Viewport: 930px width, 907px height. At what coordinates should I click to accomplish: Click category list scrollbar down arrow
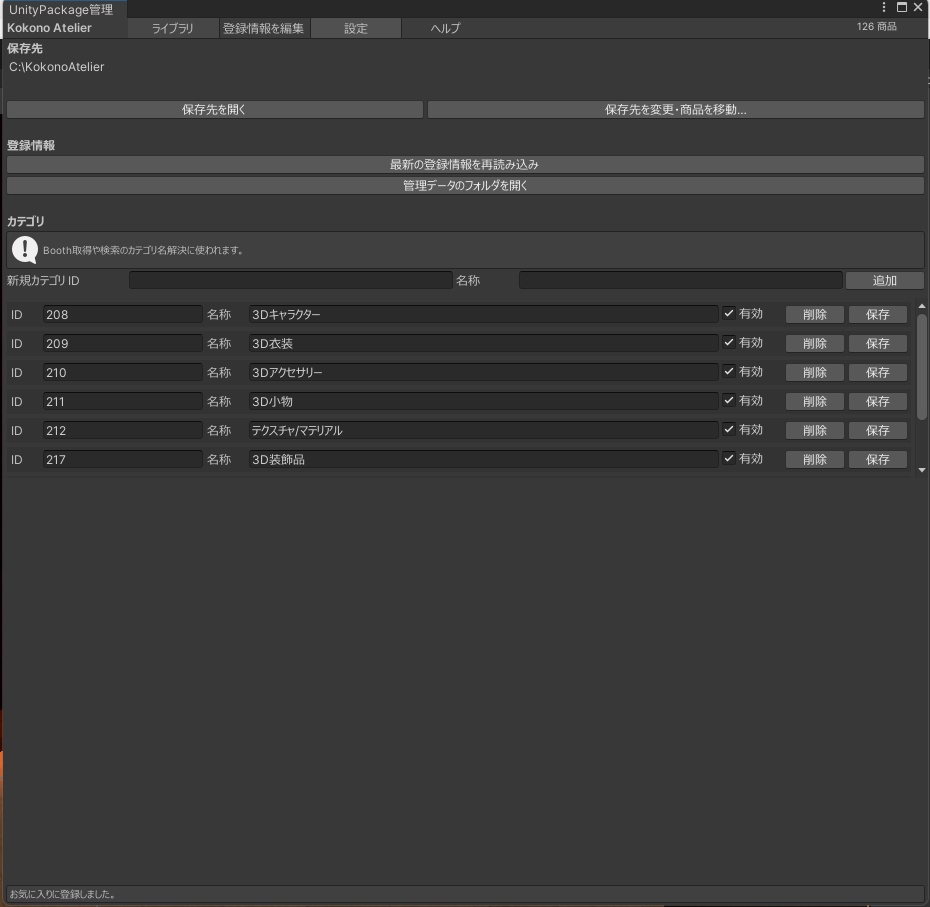(922, 470)
